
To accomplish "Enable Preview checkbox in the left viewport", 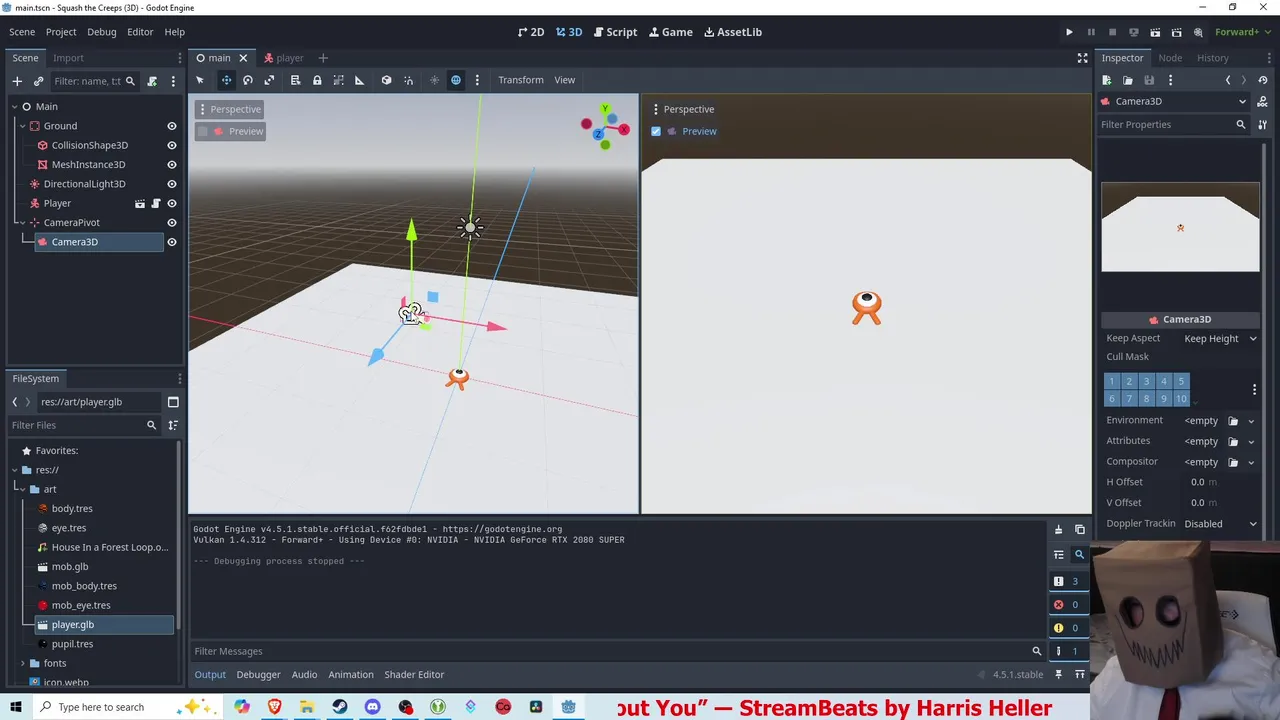I will tap(203, 131).
